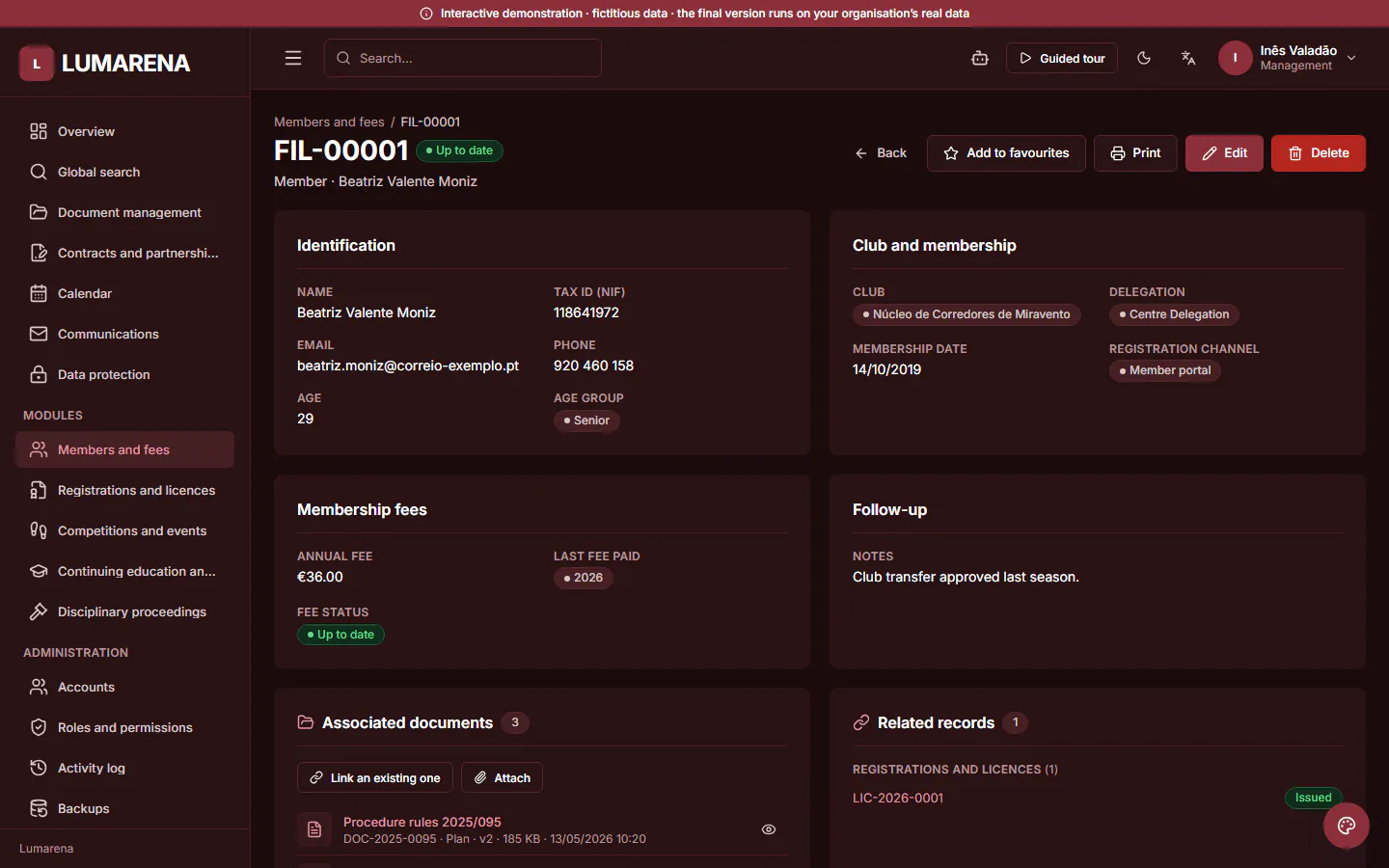Click the Centre Delegation tag

point(1174,314)
